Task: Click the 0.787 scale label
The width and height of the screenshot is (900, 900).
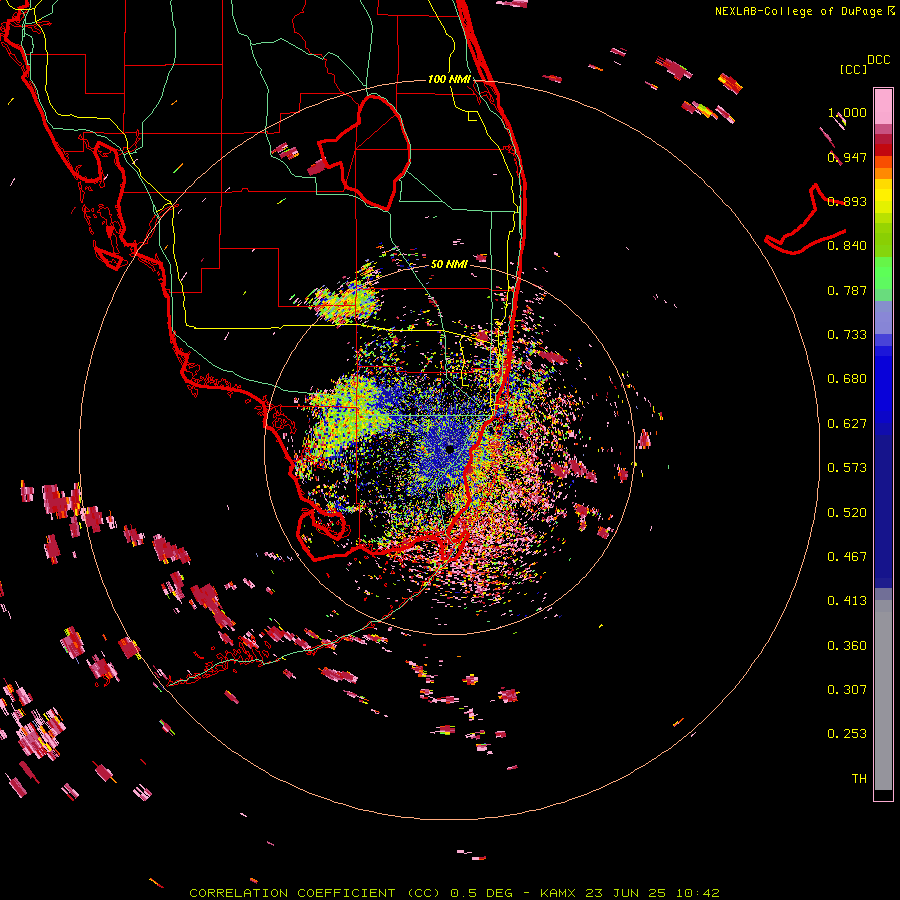Action: coord(847,290)
